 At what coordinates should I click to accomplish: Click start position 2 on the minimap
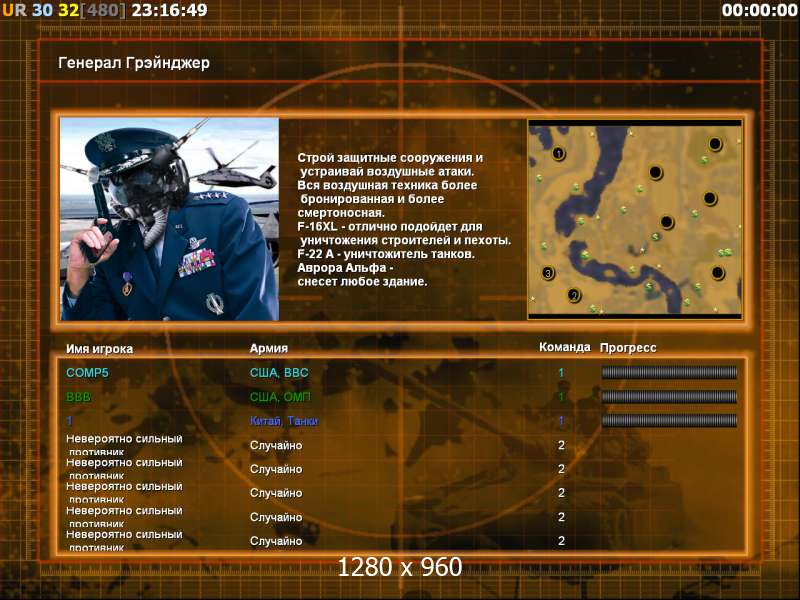(574, 295)
